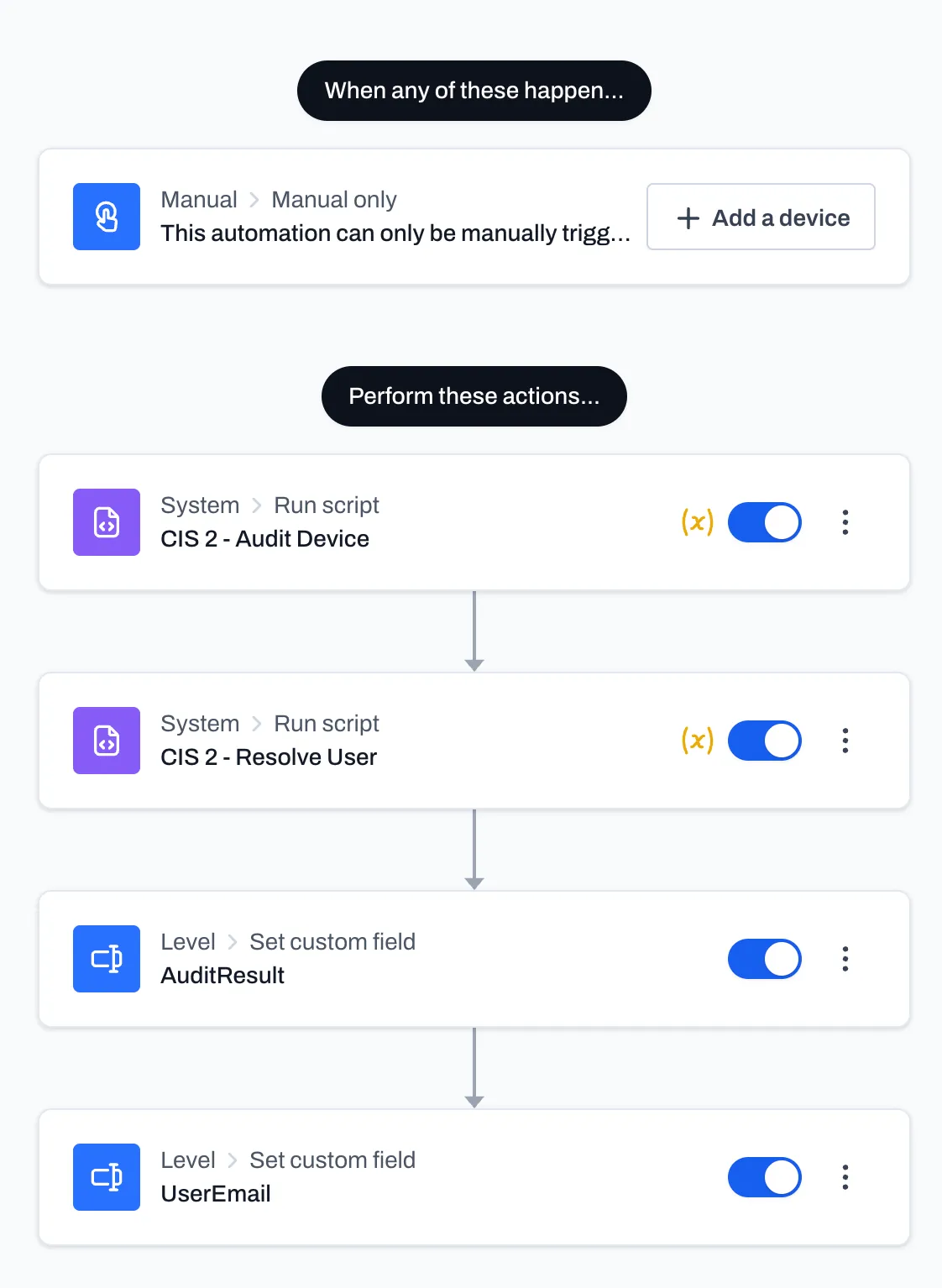This screenshot has width=942, height=1288.
Task: Click the Set custom field icon for UserEmail
Action: pyautogui.click(x=107, y=1177)
